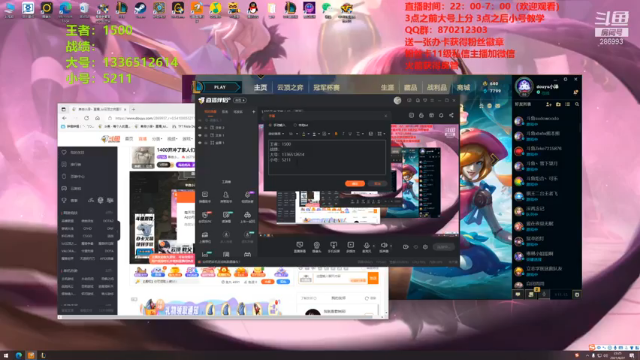Click the share icon in streaming app header
Viewport: 640px width, 360px height.
451,116
